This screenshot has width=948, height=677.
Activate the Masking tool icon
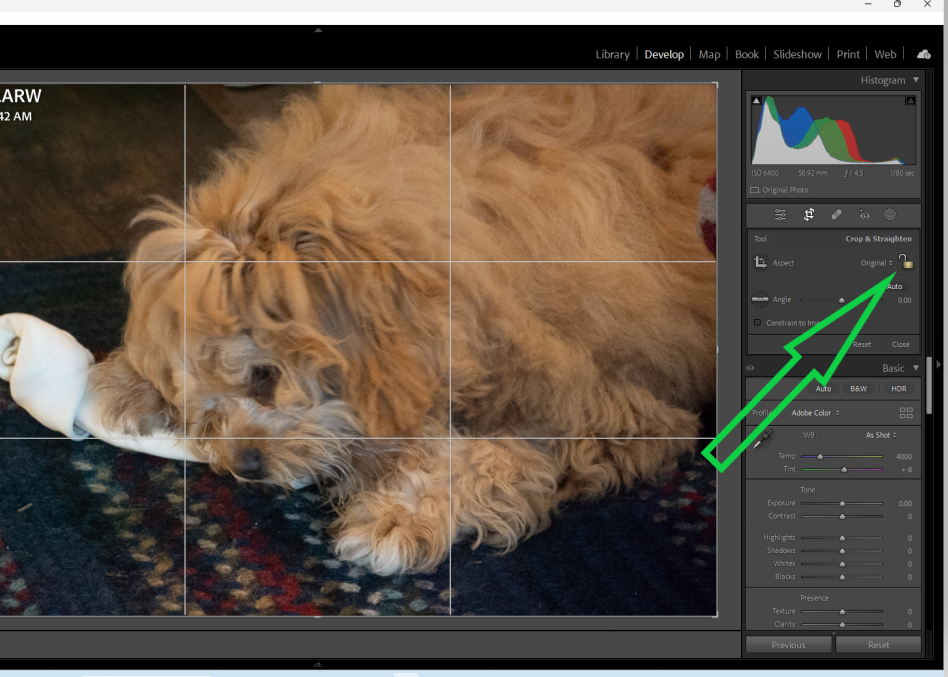click(890, 214)
